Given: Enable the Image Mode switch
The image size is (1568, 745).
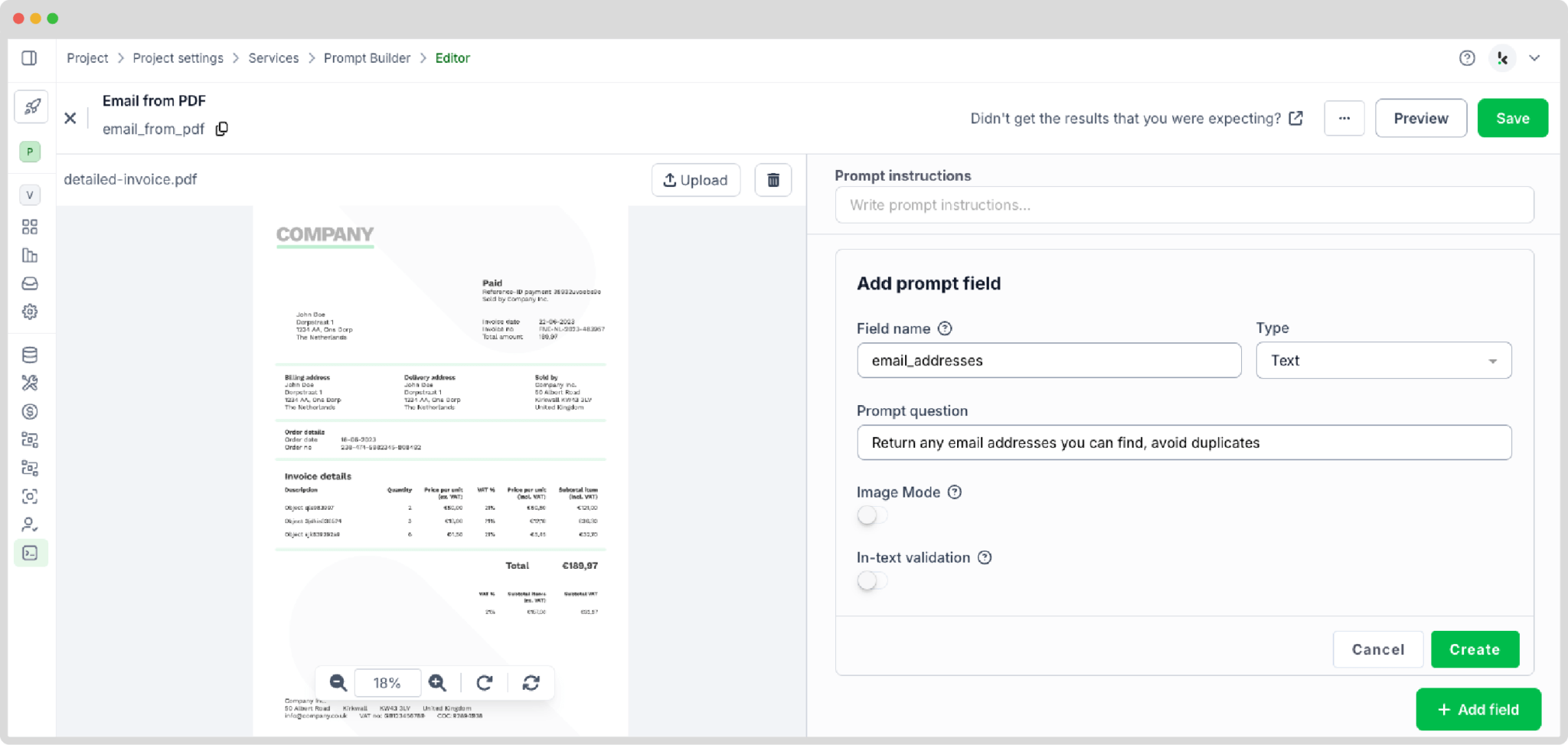Looking at the screenshot, I should pos(872,515).
